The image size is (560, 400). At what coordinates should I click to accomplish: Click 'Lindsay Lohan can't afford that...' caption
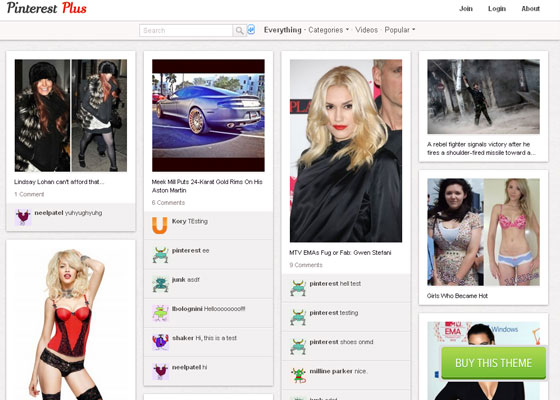click(59, 182)
